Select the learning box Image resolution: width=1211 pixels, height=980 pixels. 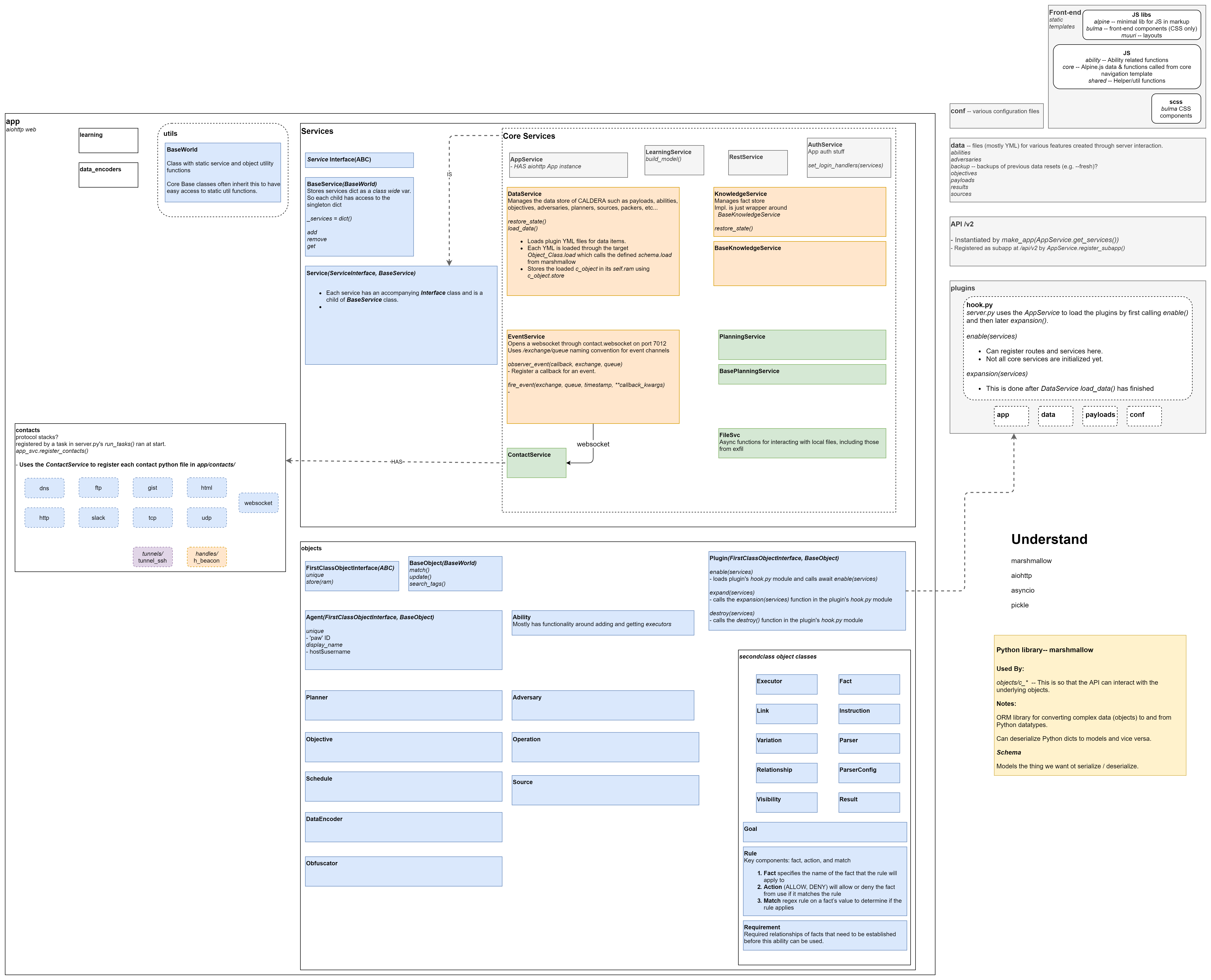[x=108, y=141]
